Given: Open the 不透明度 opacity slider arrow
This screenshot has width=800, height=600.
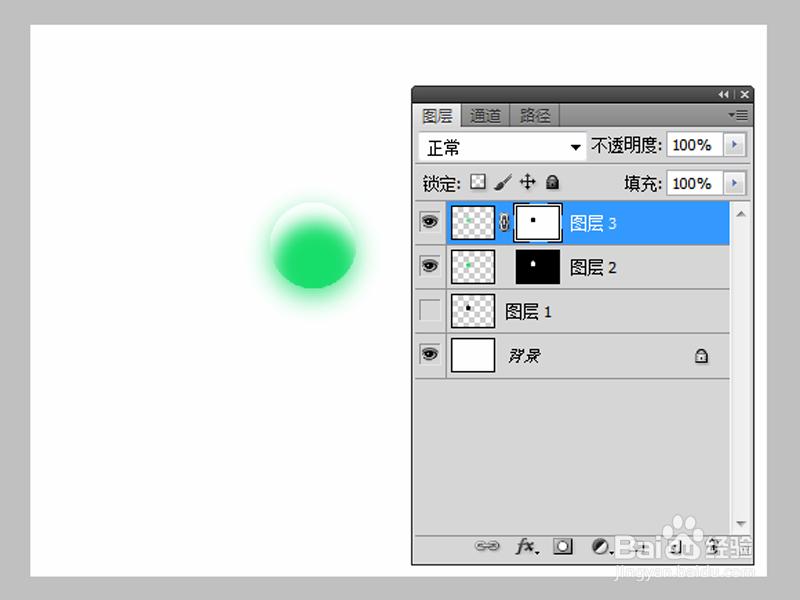Looking at the screenshot, I should pos(734,145).
